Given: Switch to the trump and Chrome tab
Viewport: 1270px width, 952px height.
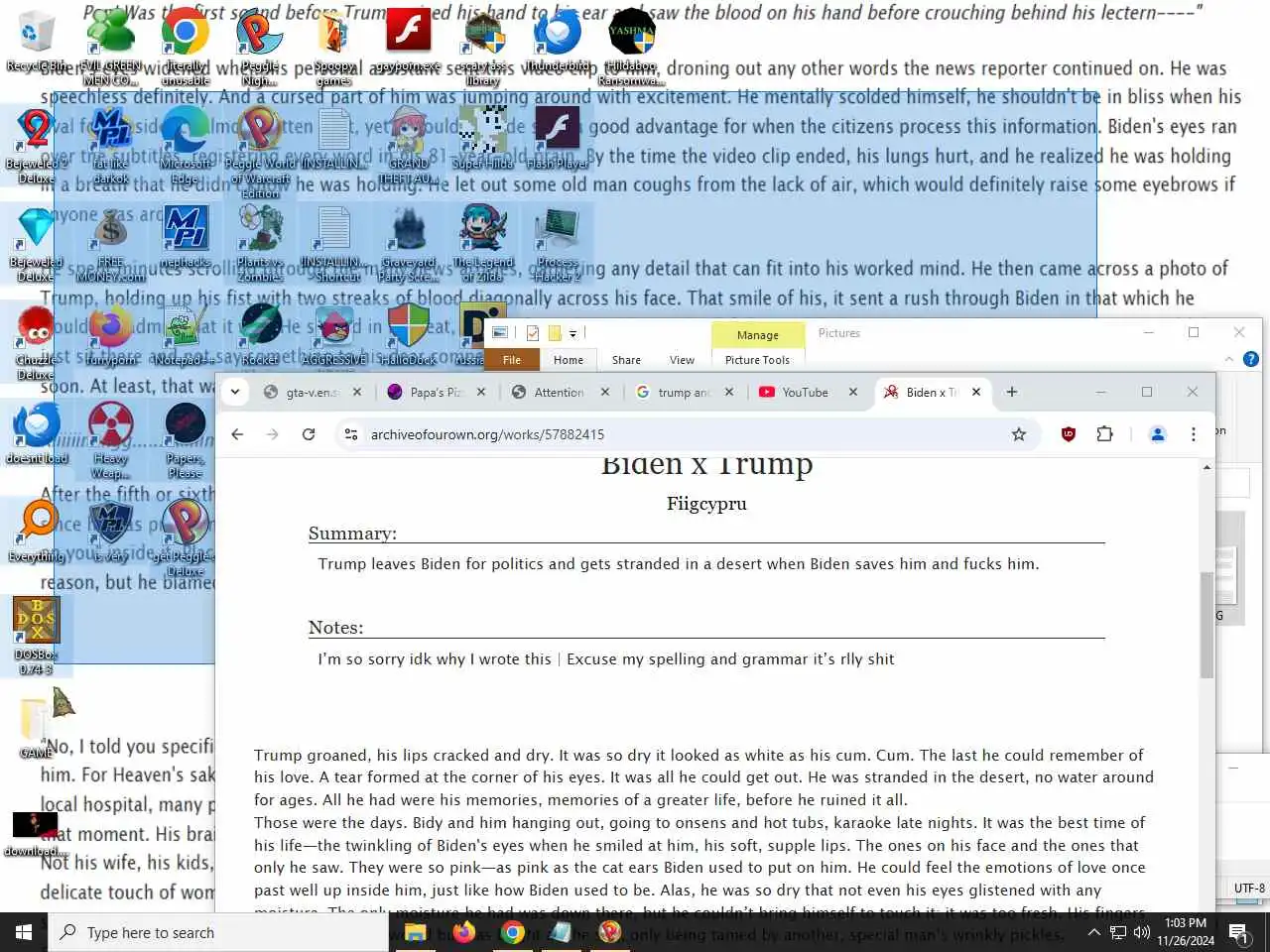Looking at the screenshot, I should (x=683, y=392).
